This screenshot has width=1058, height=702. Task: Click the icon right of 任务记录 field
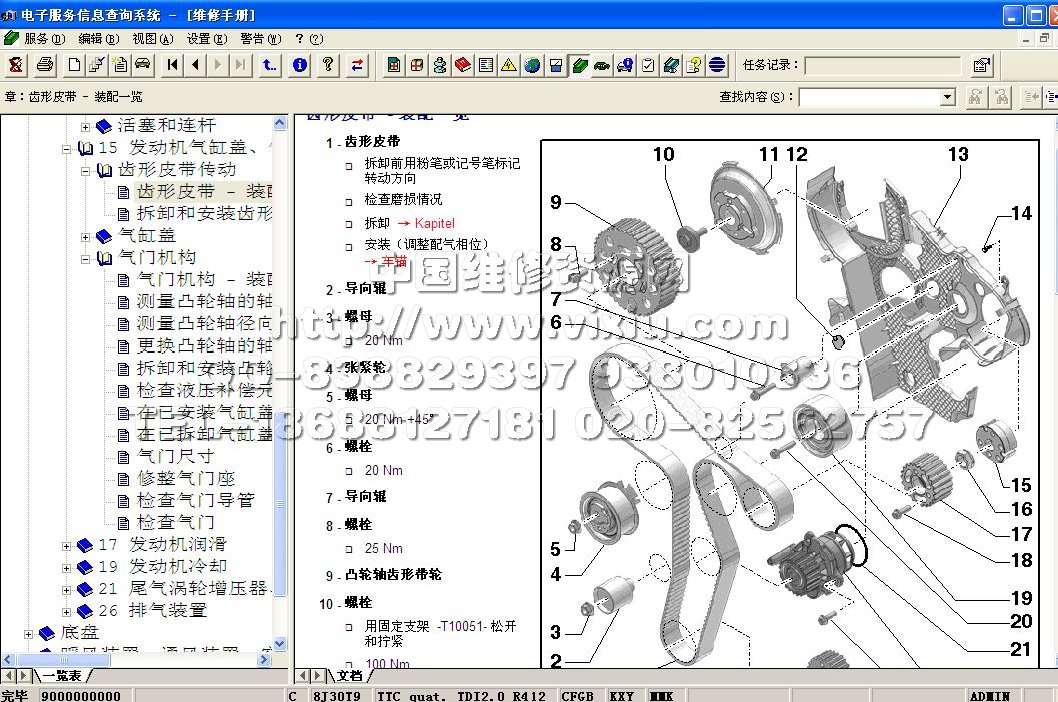pyautogui.click(x=981, y=66)
